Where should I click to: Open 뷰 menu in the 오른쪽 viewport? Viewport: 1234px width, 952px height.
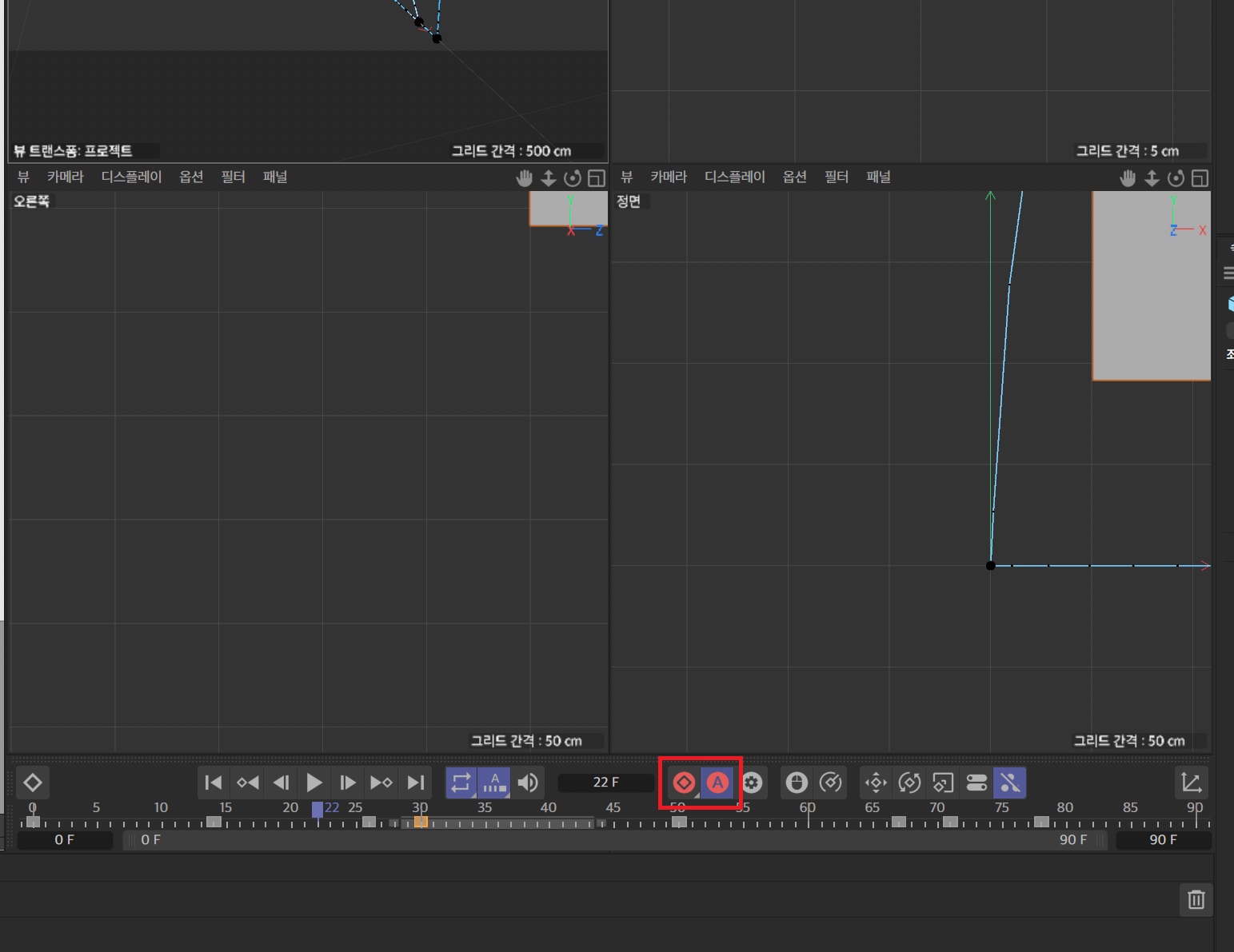(24, 177)
